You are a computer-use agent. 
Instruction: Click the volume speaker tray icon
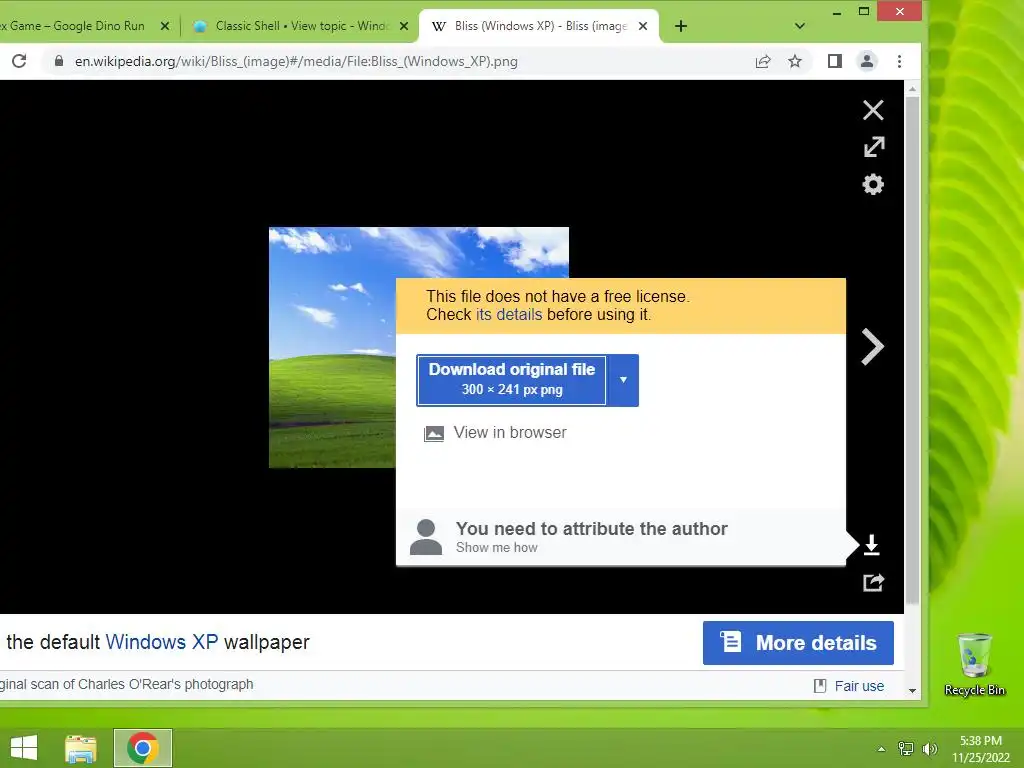(x=929, y=749)
